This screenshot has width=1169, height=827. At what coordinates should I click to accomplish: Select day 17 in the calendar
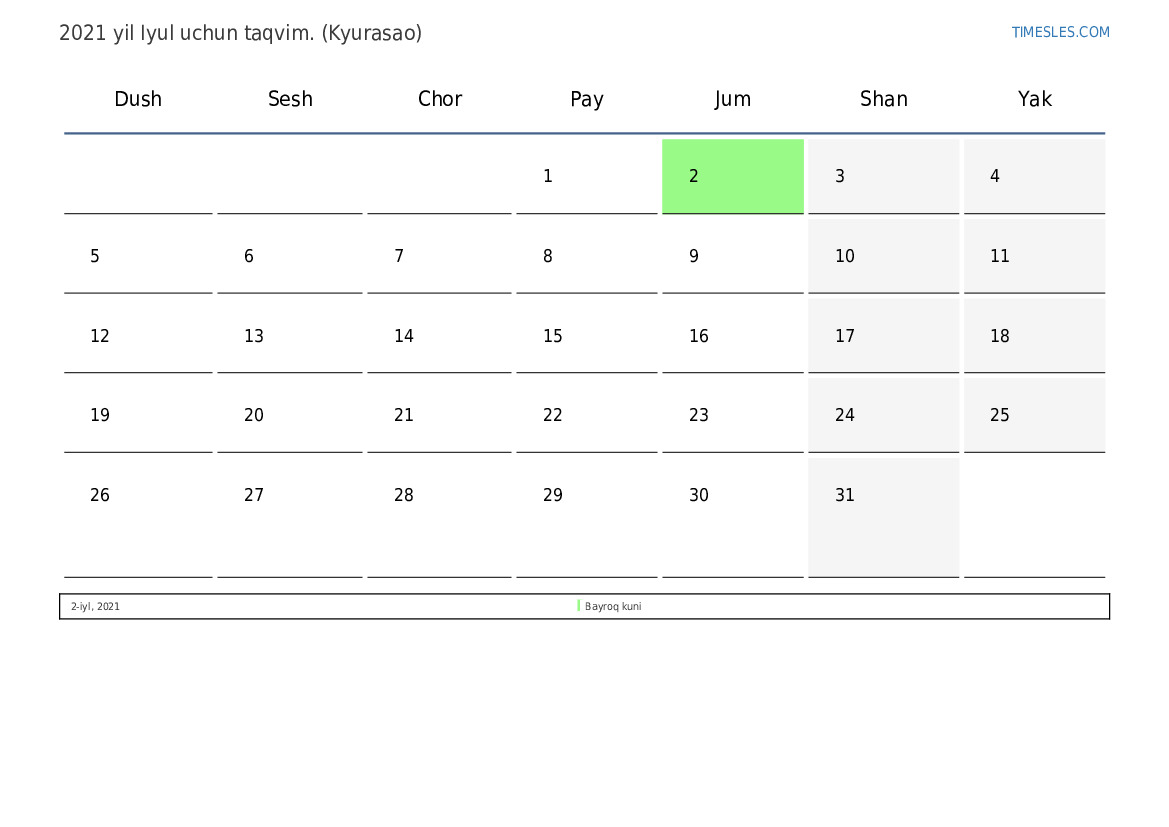(883, 336)
